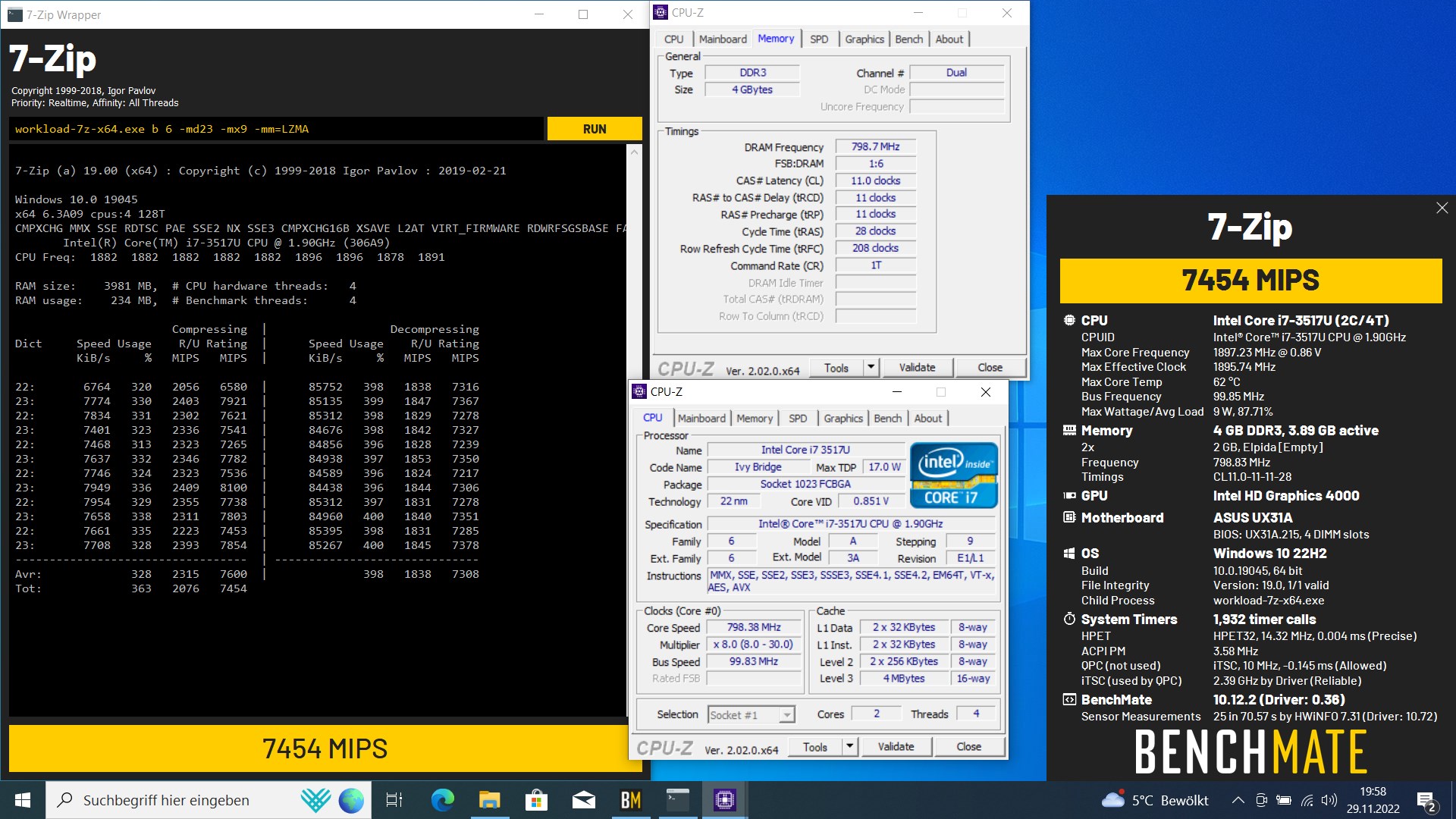Viewport: 1456px width, 819px height.
Task: Open Mainboard tab in lower CPU-Z window
Action: 701,419
